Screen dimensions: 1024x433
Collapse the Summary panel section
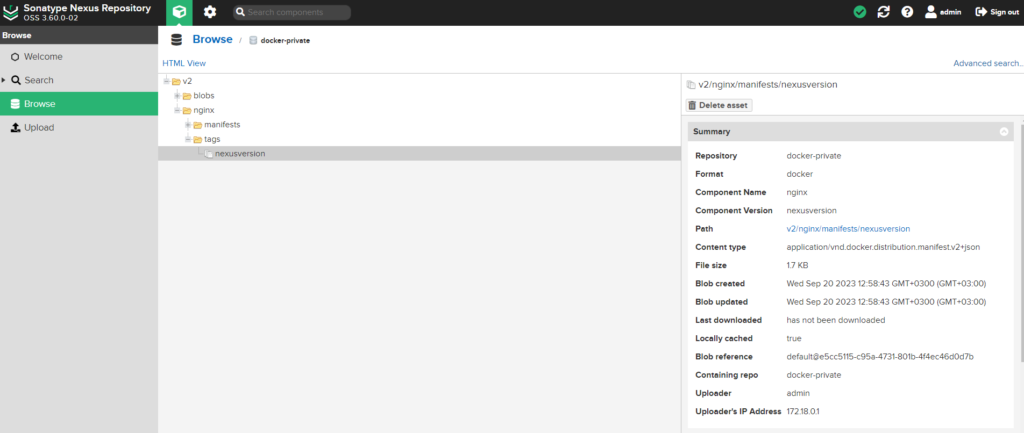pos(1003,132)
